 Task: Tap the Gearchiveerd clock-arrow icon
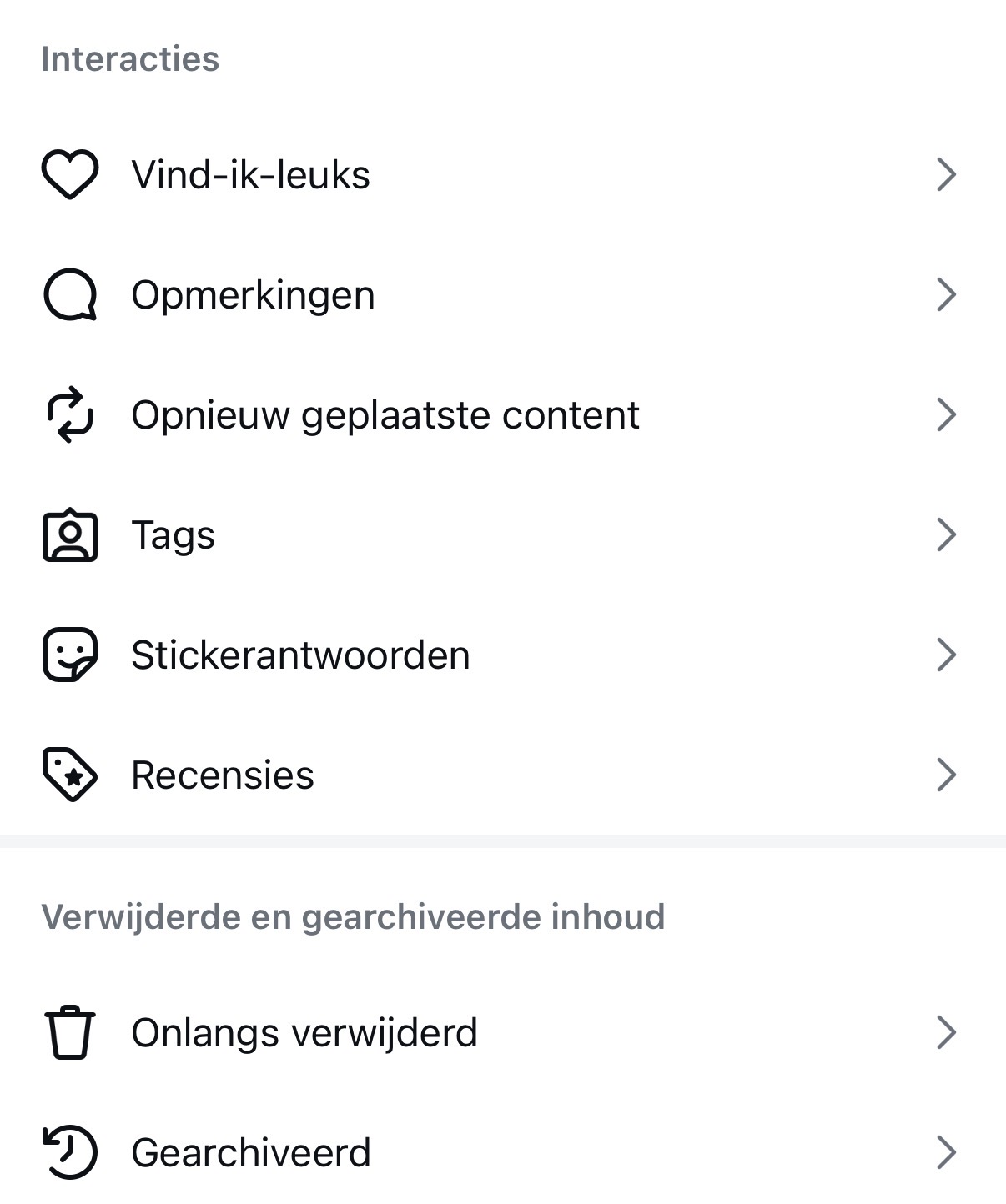coord(70,1152)
